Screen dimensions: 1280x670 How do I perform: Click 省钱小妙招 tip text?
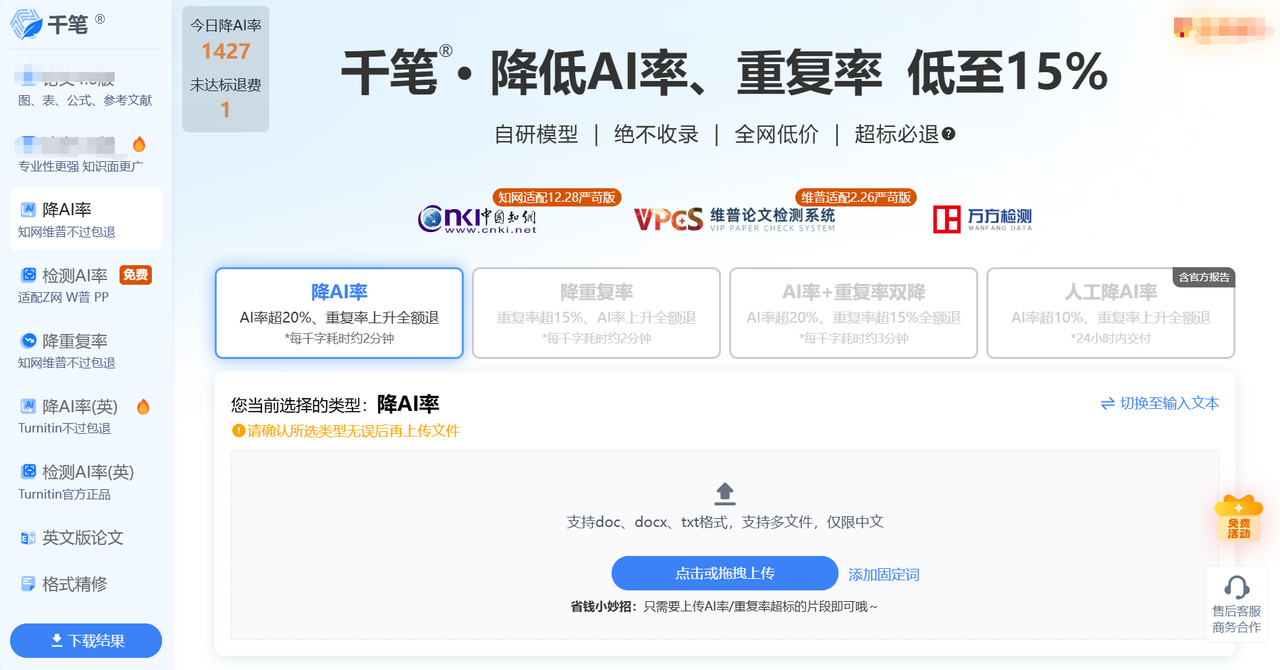tap(725, 606)
